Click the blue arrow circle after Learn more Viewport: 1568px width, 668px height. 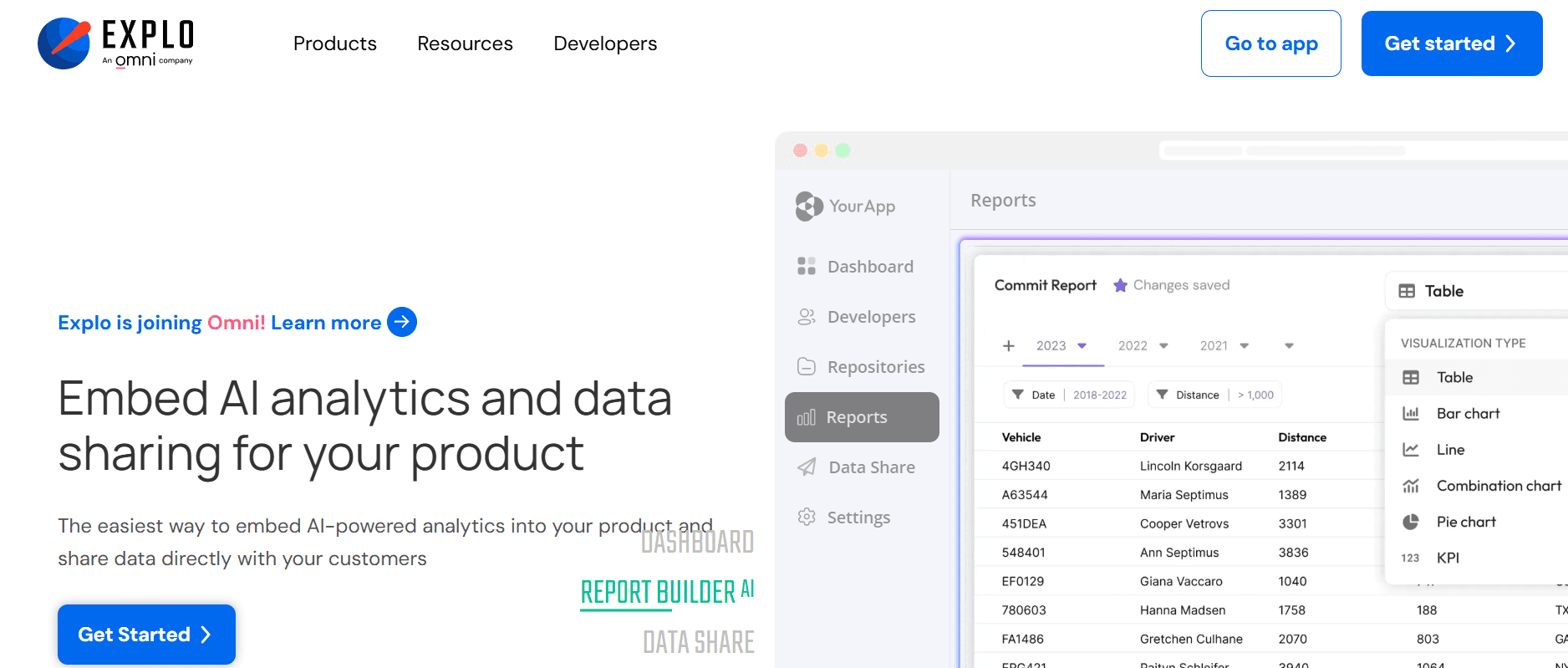click(402, 322)
